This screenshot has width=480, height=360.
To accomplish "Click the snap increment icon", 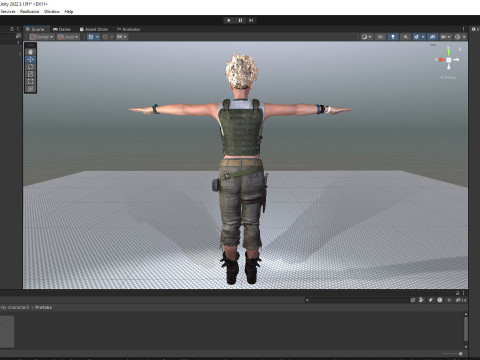I will (x=119, y=37).
